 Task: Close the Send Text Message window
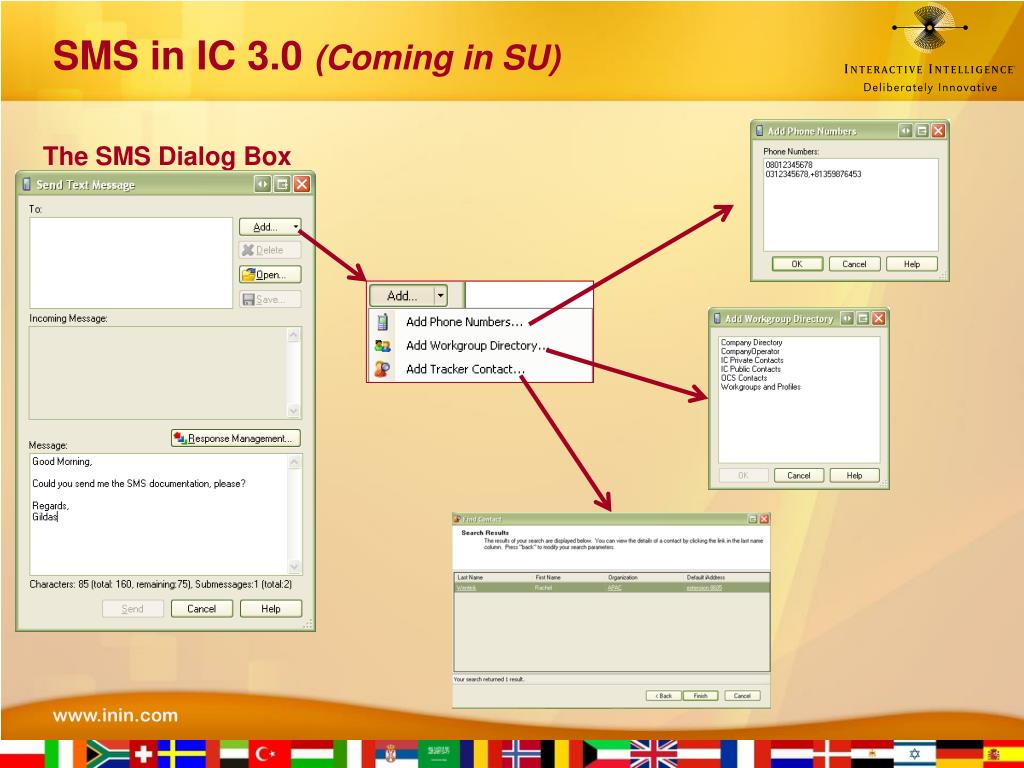coord(301,184)
